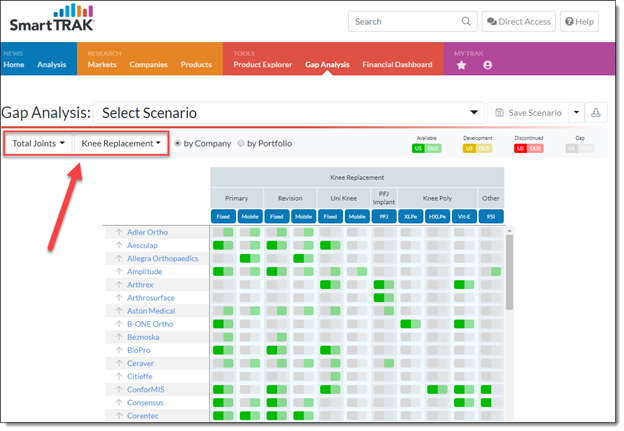Click the PSI column header button
The width and height of the screenshot is (624, 431).
click(x=491, y=216)
